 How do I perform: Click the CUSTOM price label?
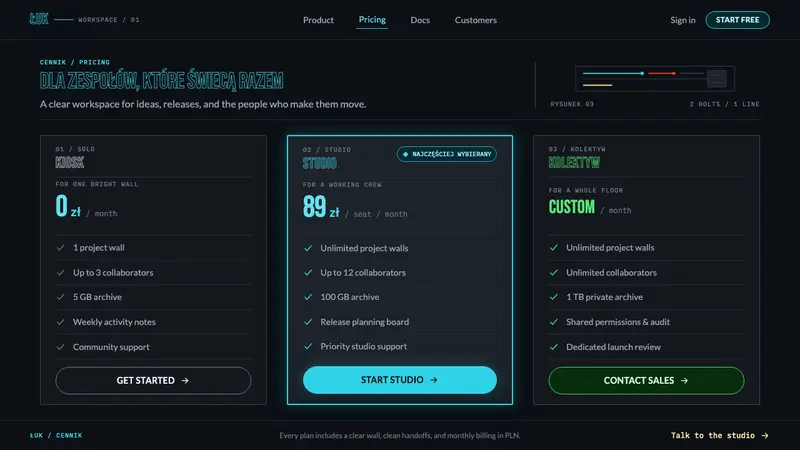coord(571,207)
